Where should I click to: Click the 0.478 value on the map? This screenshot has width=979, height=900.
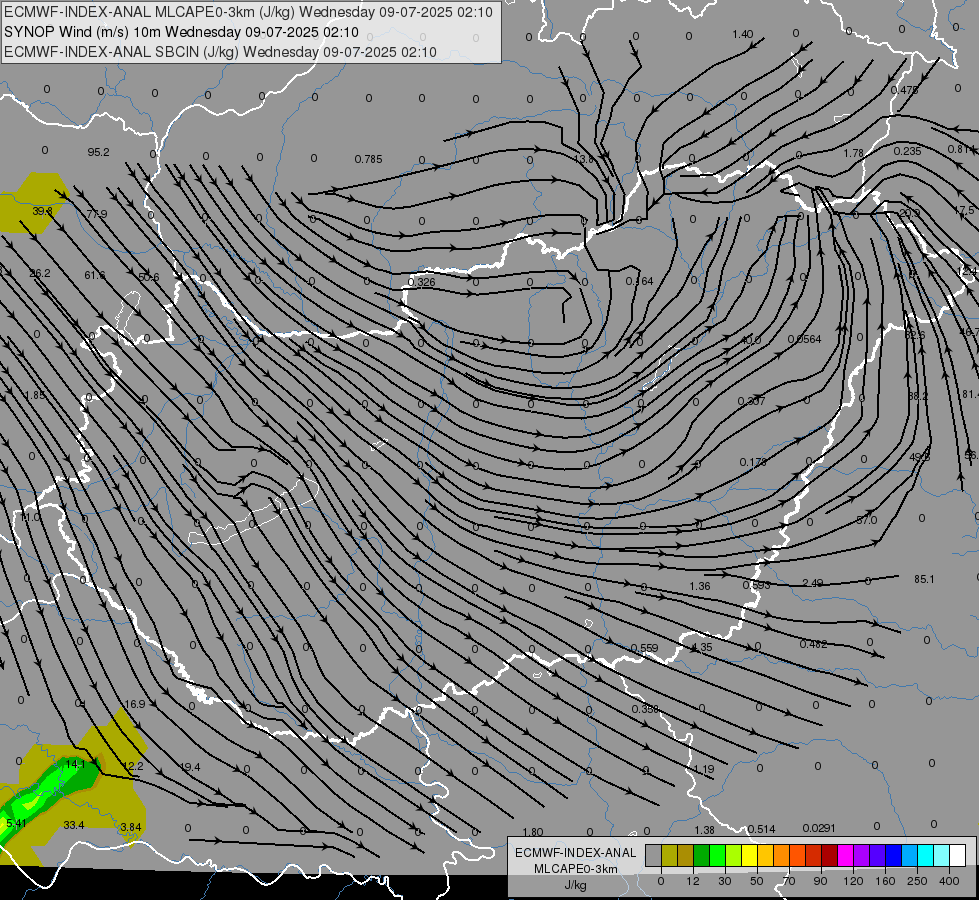coord(904,90)
